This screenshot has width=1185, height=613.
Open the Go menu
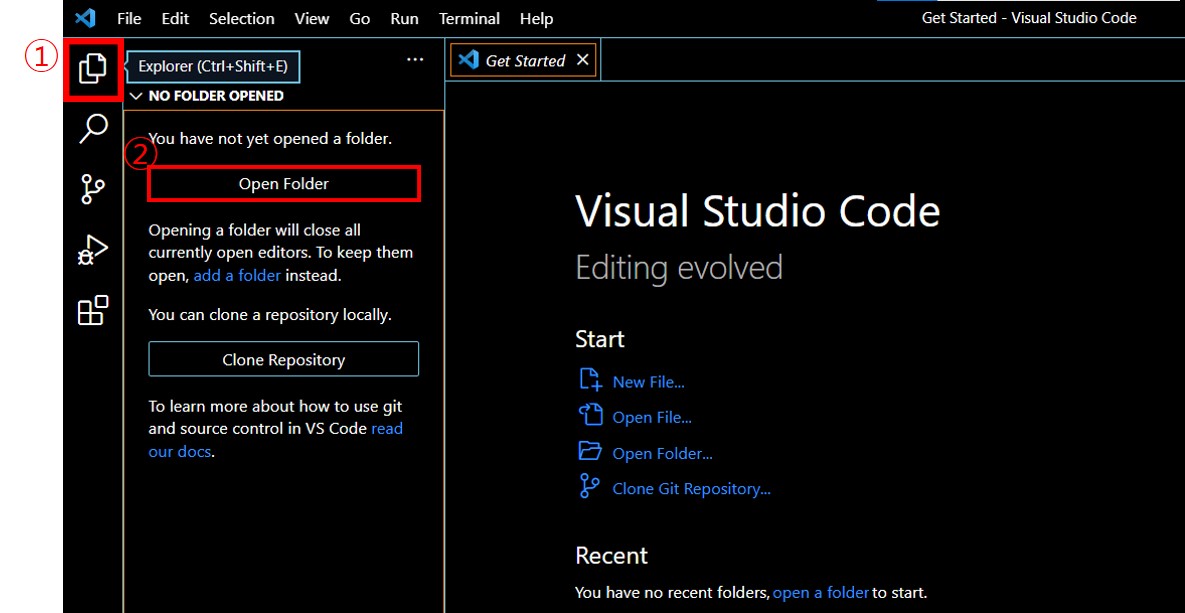coord(360,19)
